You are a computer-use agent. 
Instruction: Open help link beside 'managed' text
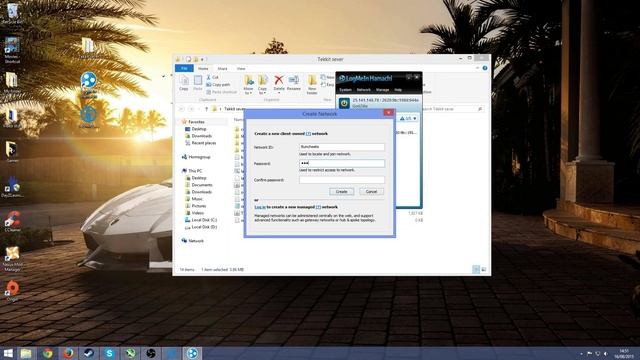pos(318,207)
